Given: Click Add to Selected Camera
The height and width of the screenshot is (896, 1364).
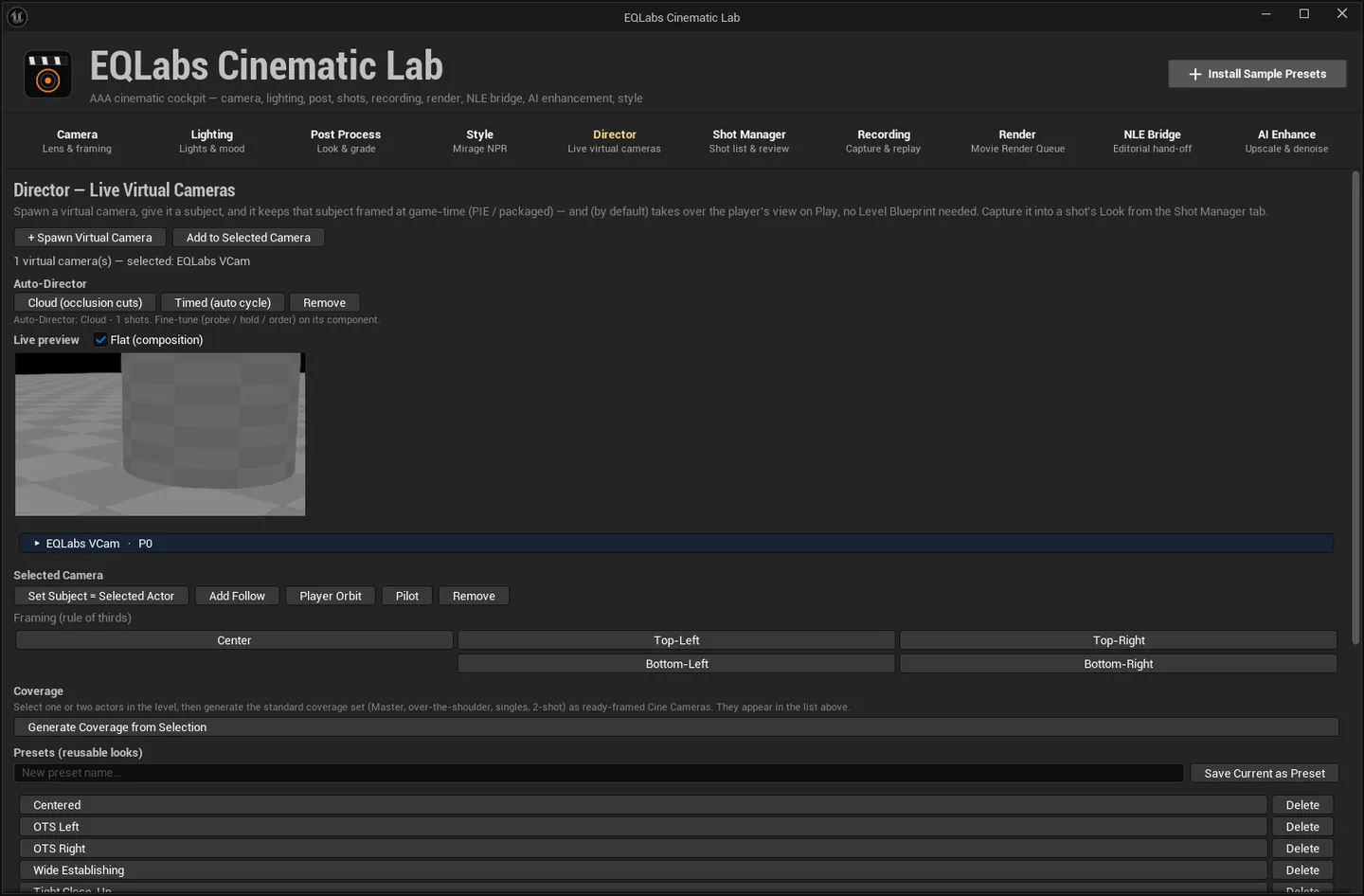Looking at the screenshot, I should pos(248,238).
